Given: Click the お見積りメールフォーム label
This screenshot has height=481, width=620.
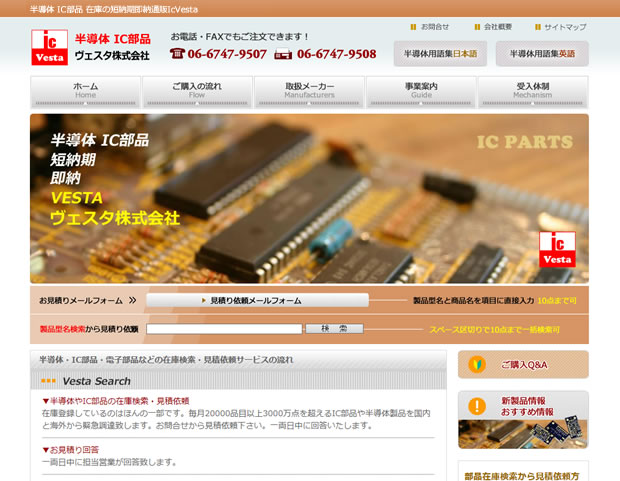Looking at the screenshot, I should point(81,300).
